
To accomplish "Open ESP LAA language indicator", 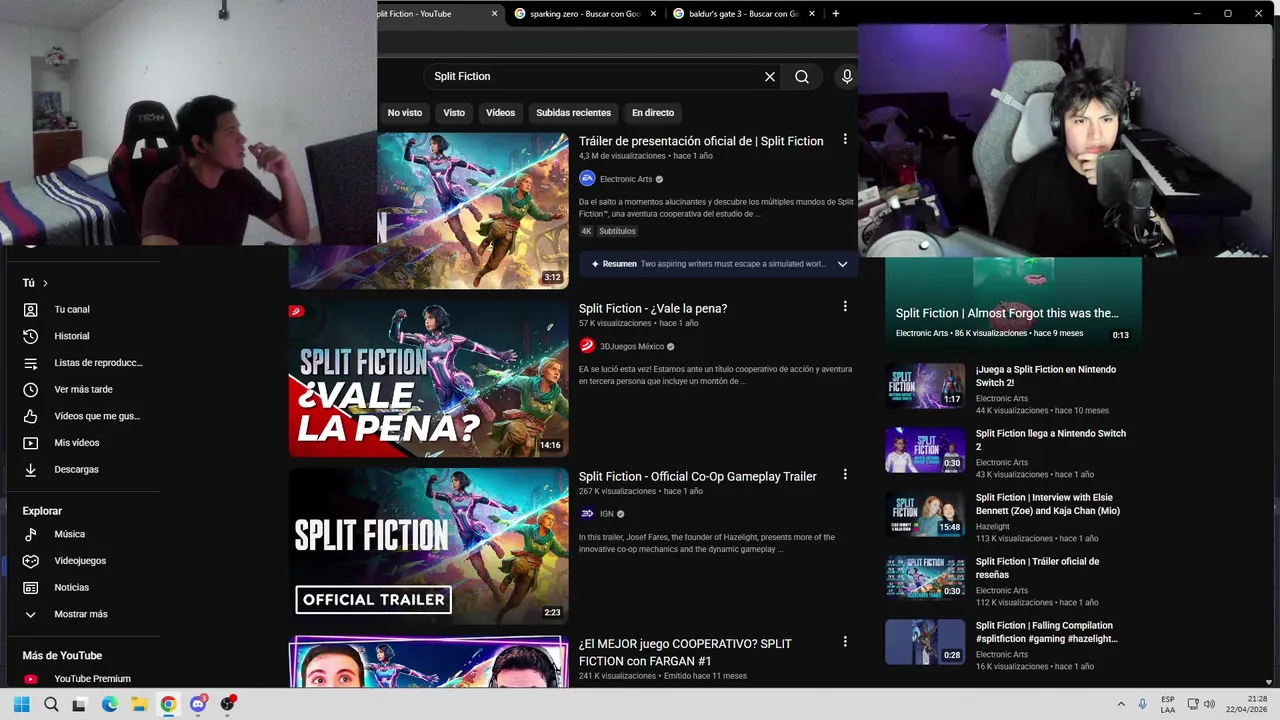I will [1168, 704].
